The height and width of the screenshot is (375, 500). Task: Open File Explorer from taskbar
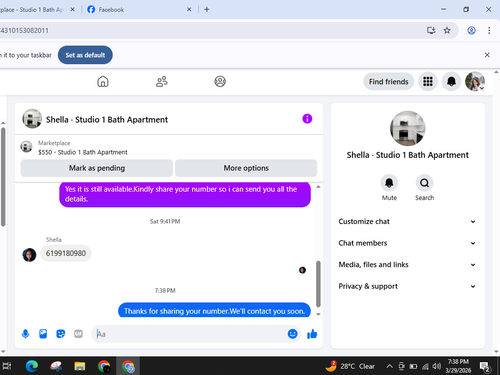click(x=80, y=366)
